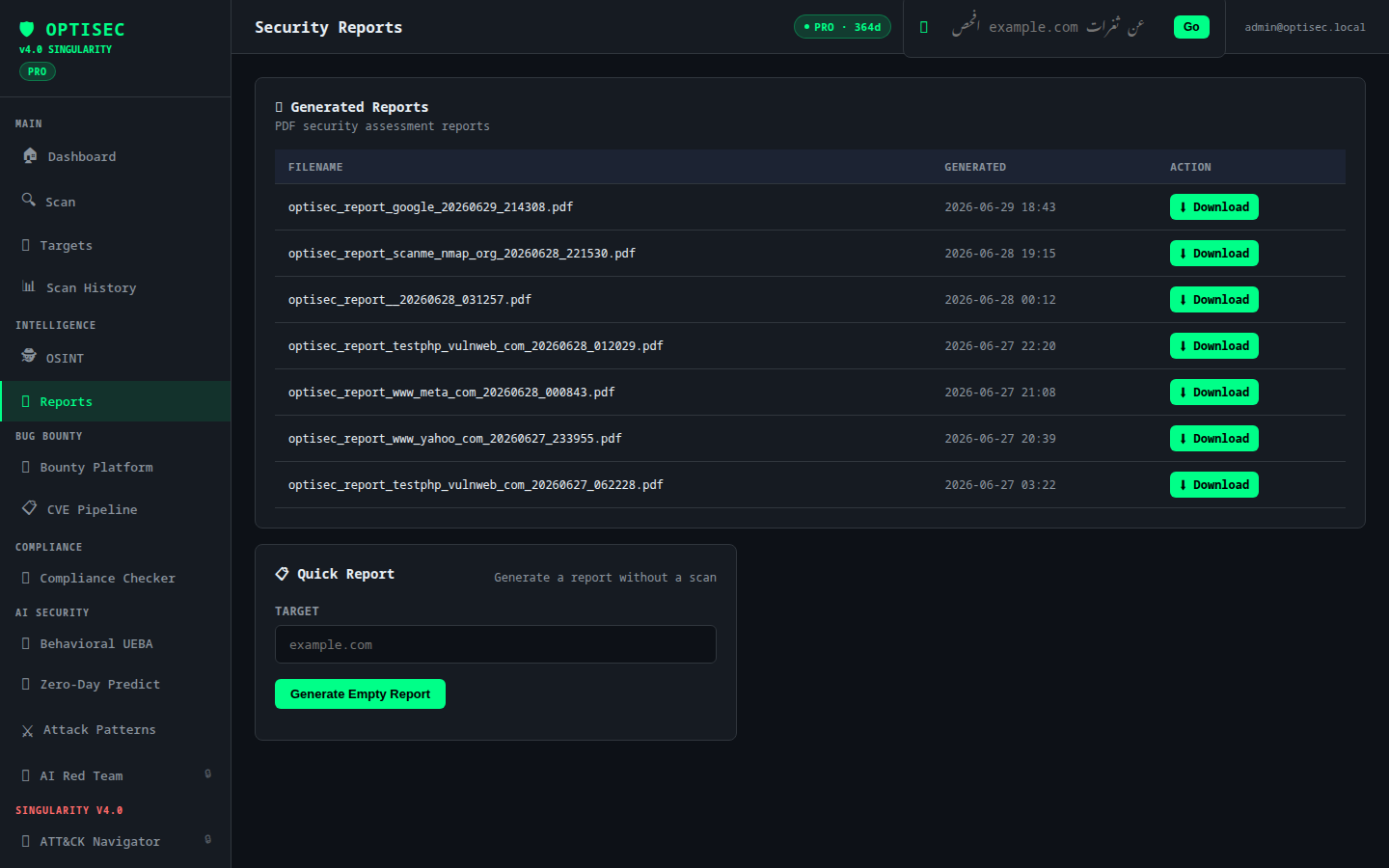The height and width of the screenshot is (868, 1389).
Task: Download the www_yahoo_com report
Action: pyautogui.click(x=1213, y=439)
